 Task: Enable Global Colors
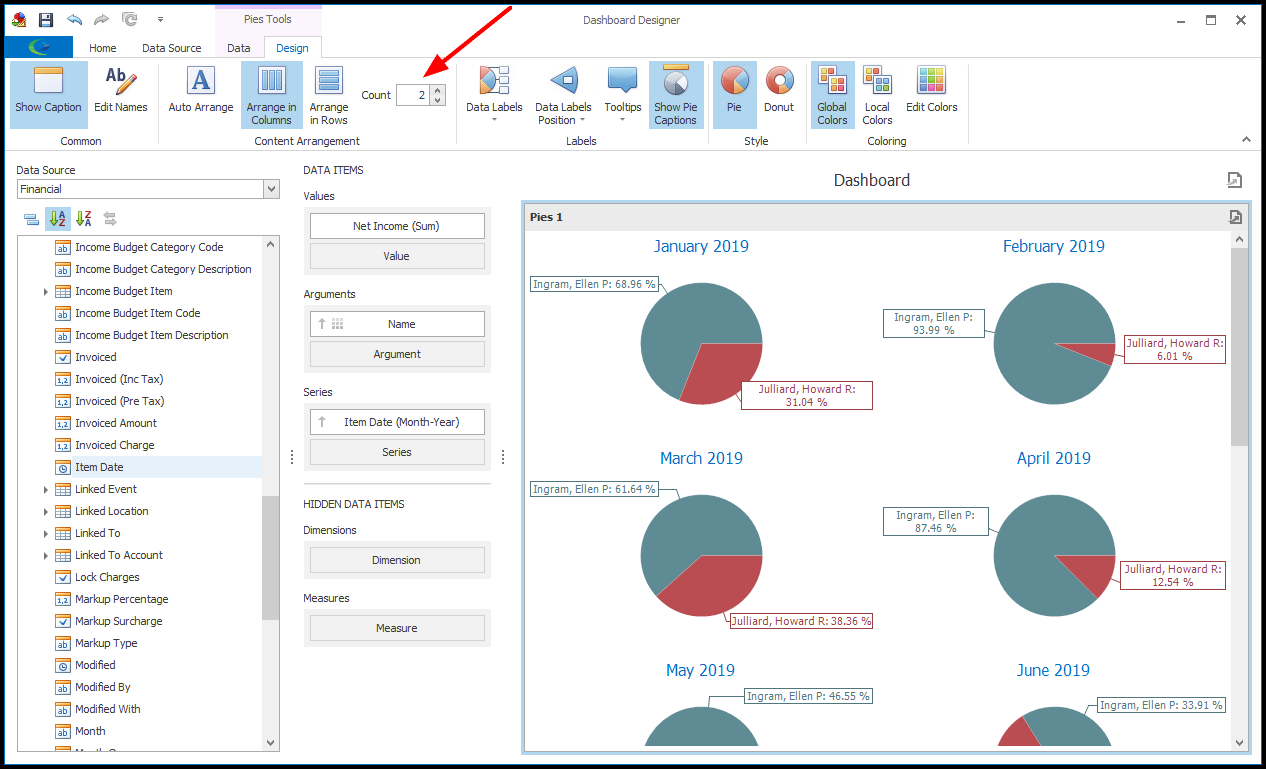[832, 95]
